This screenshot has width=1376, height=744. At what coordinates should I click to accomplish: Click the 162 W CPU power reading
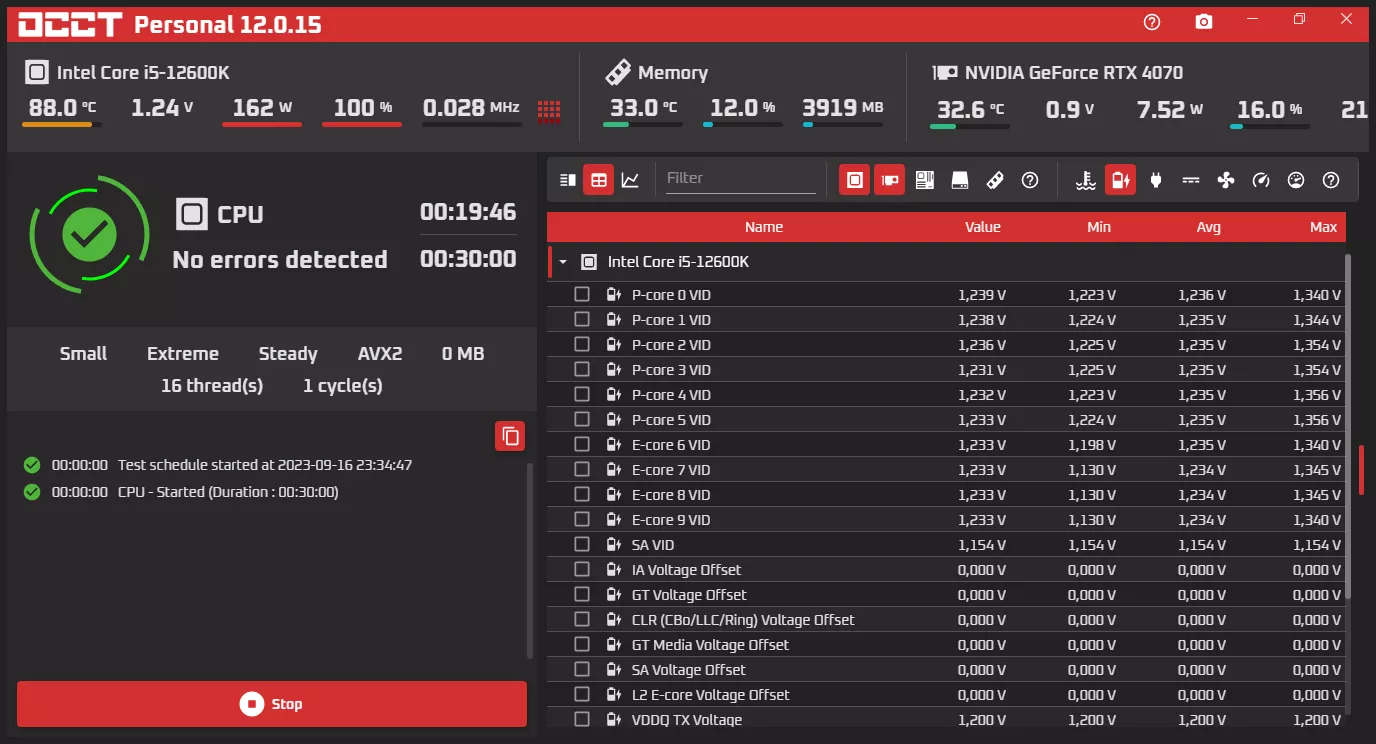[x=262, y=108]
